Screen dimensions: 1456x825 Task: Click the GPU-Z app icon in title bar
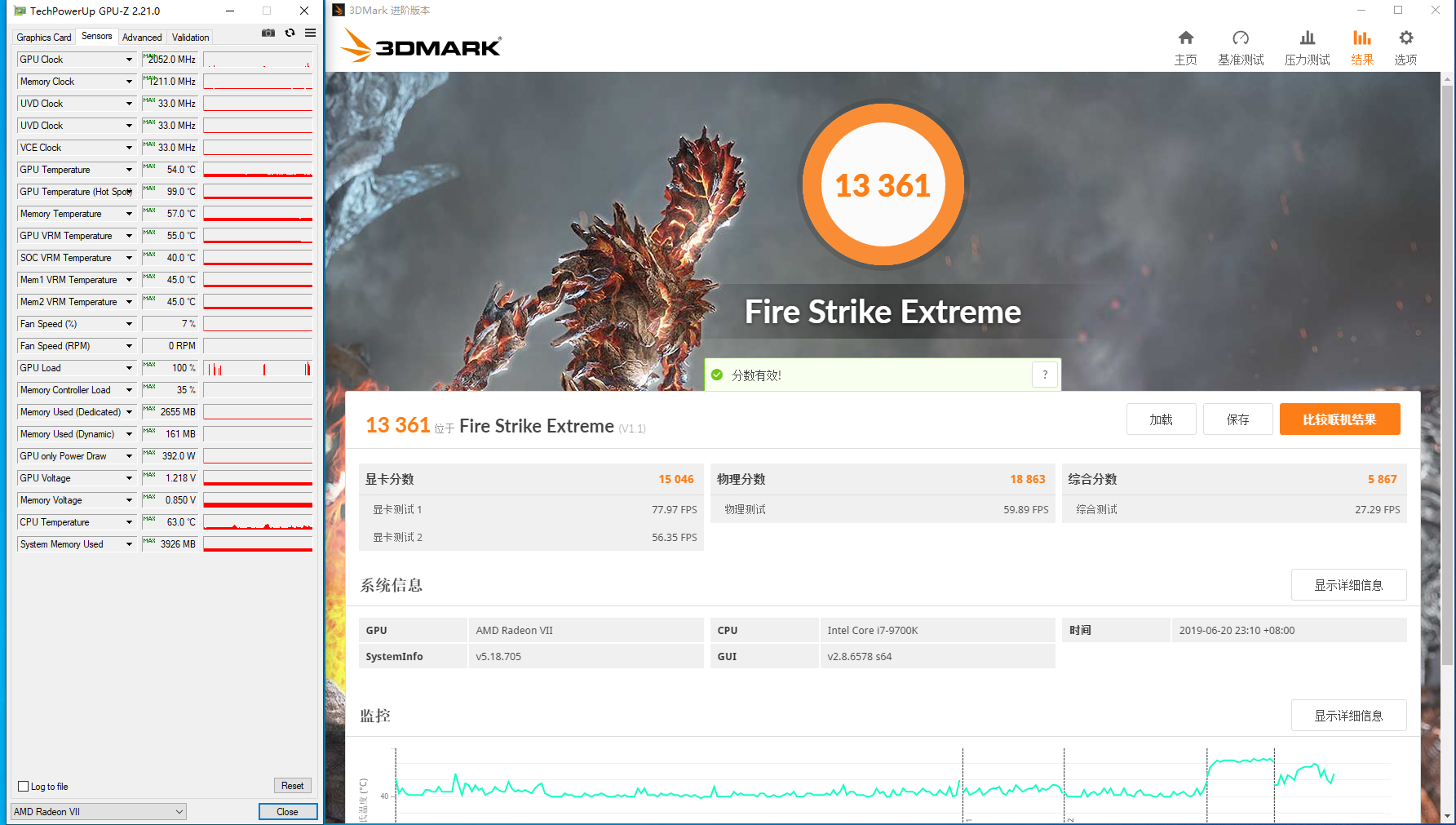point(20,11)
